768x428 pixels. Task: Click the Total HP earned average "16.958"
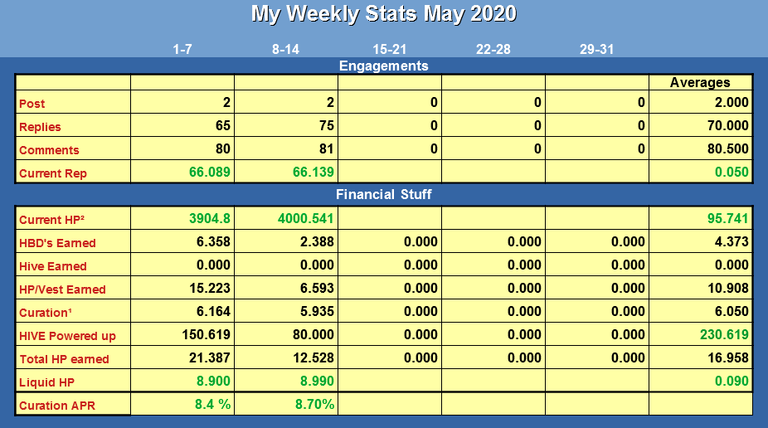point(728,358)
